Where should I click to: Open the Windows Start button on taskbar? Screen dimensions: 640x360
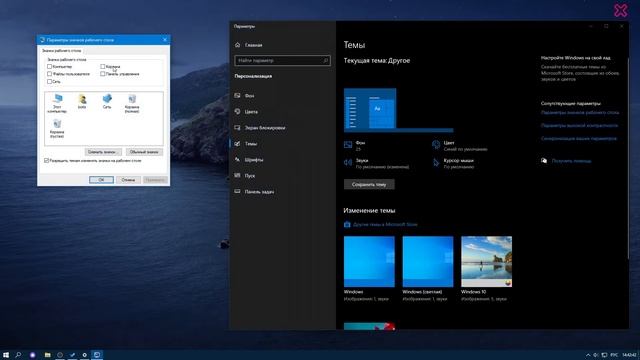tap(6, 355)
